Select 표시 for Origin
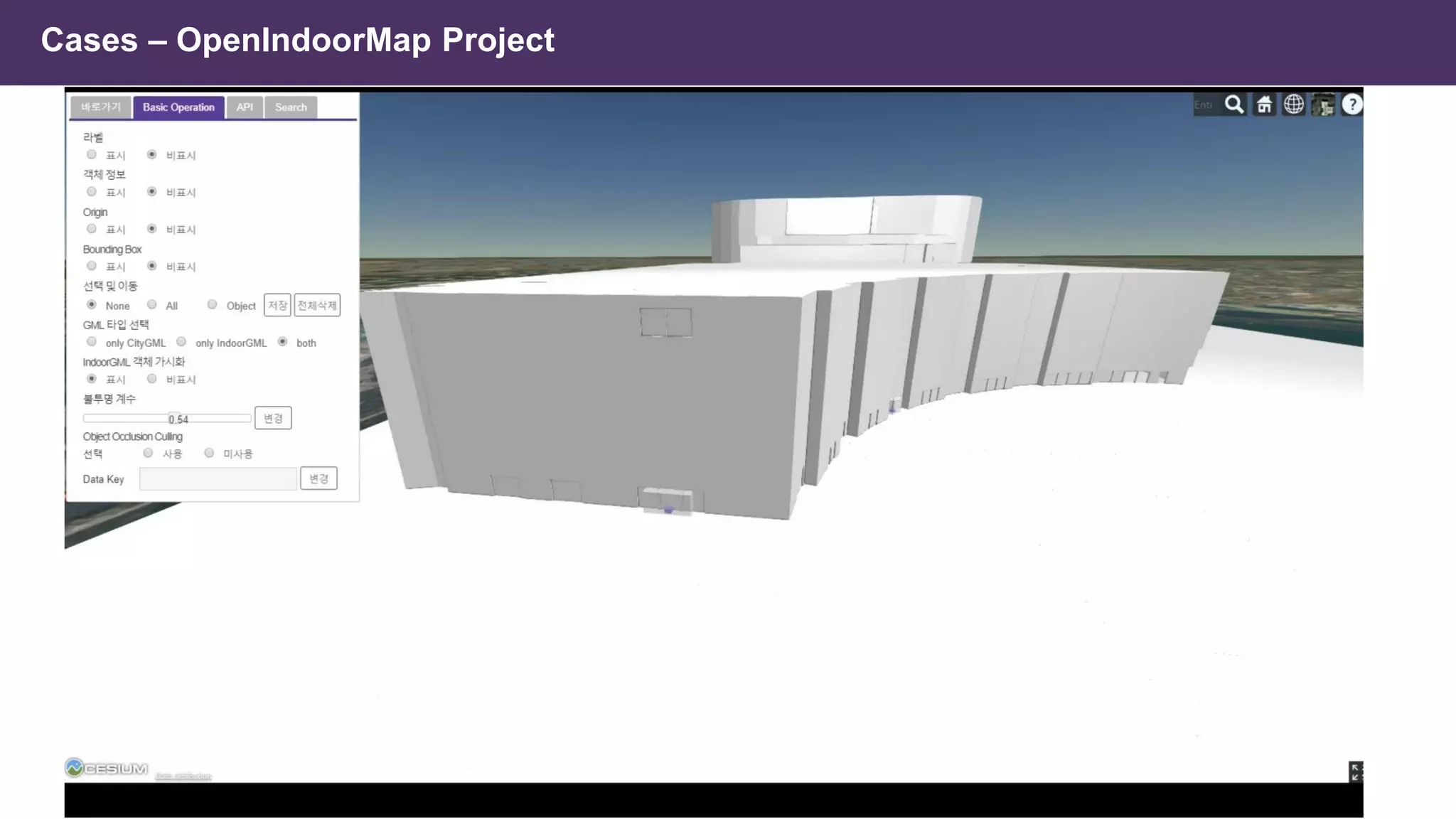 coord(92,228)
